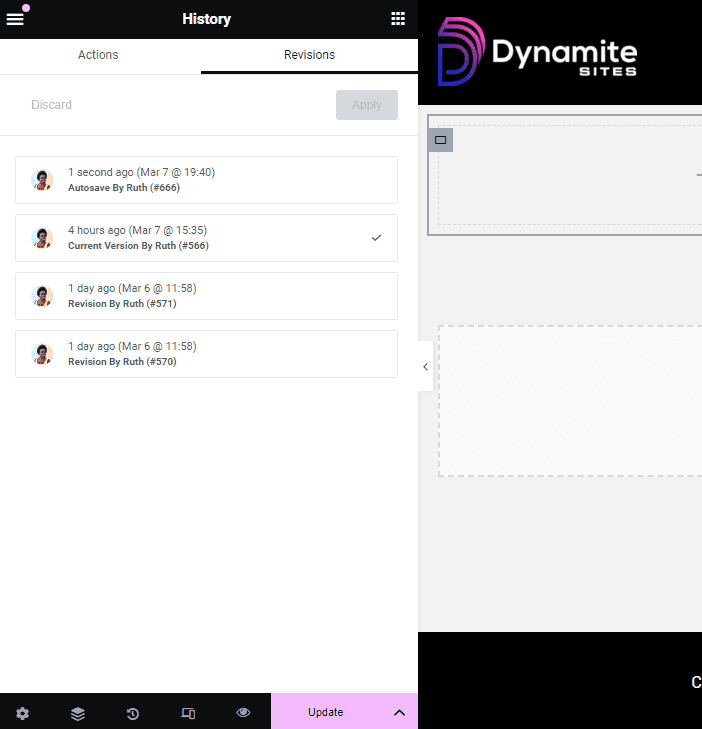Click the Dynamite Sites logo

[x=537, y=52]
